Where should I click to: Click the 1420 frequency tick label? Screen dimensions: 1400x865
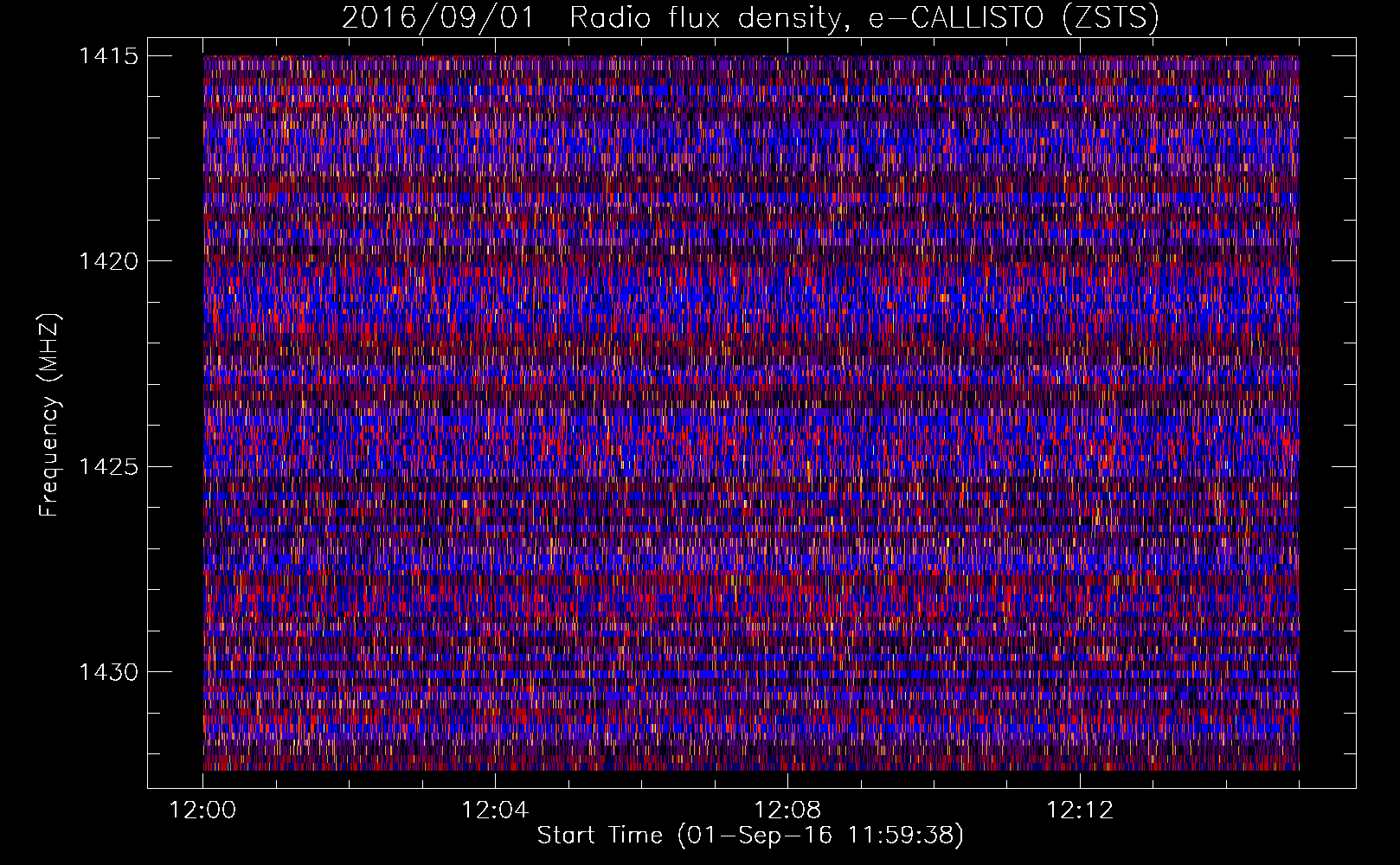109,261
